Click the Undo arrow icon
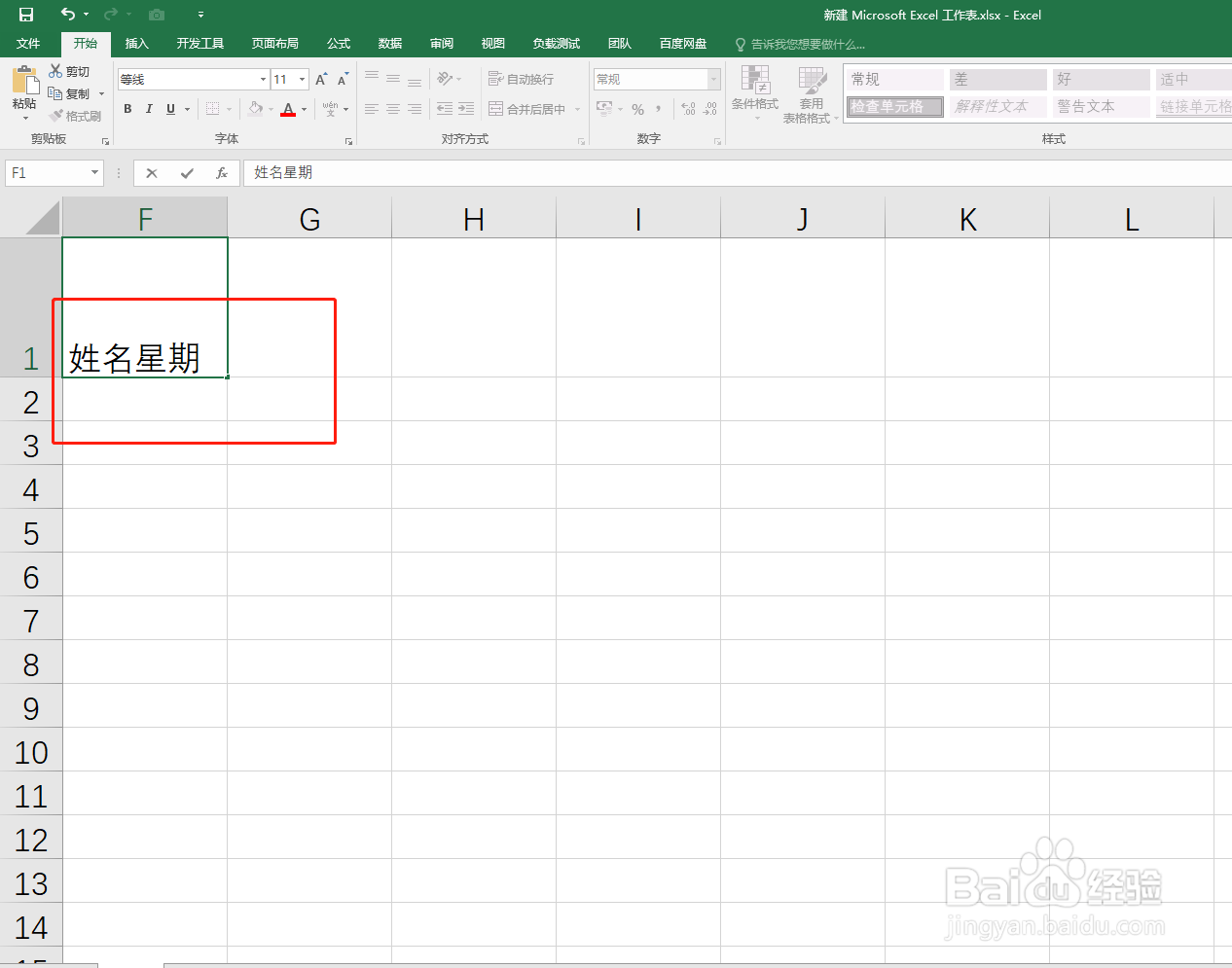1232x968 pixels. point(67,14)
